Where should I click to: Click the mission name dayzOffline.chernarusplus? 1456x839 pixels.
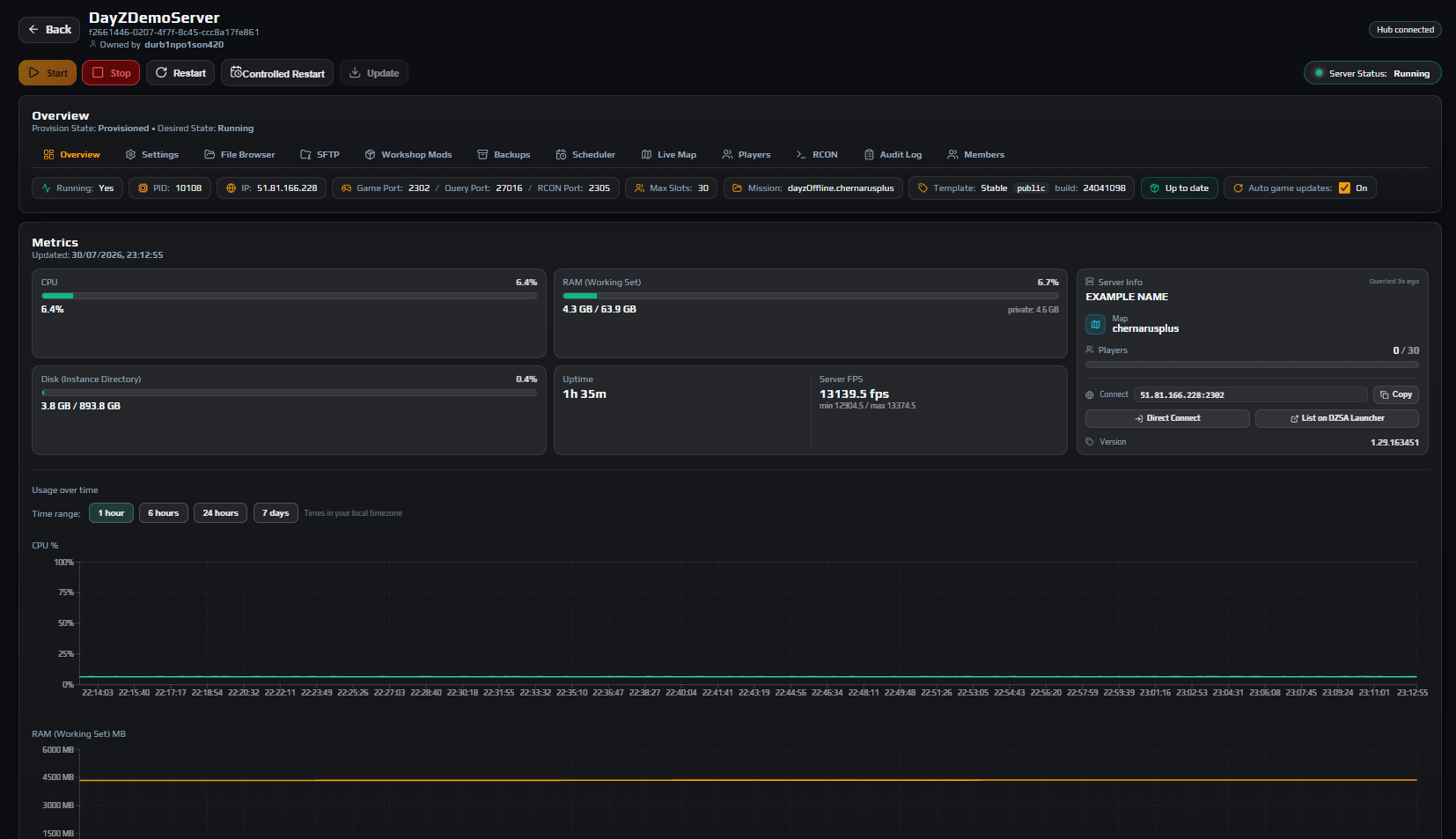[841, 188]
